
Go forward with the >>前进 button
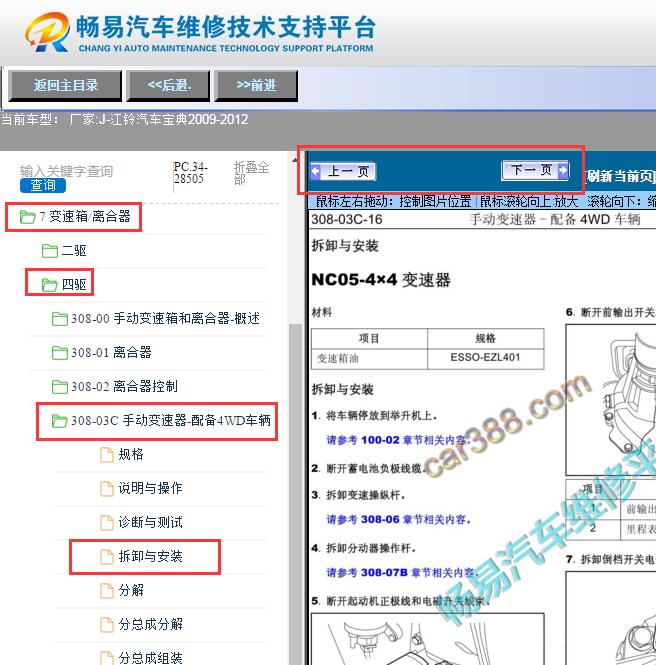click(x=256, y=86)
